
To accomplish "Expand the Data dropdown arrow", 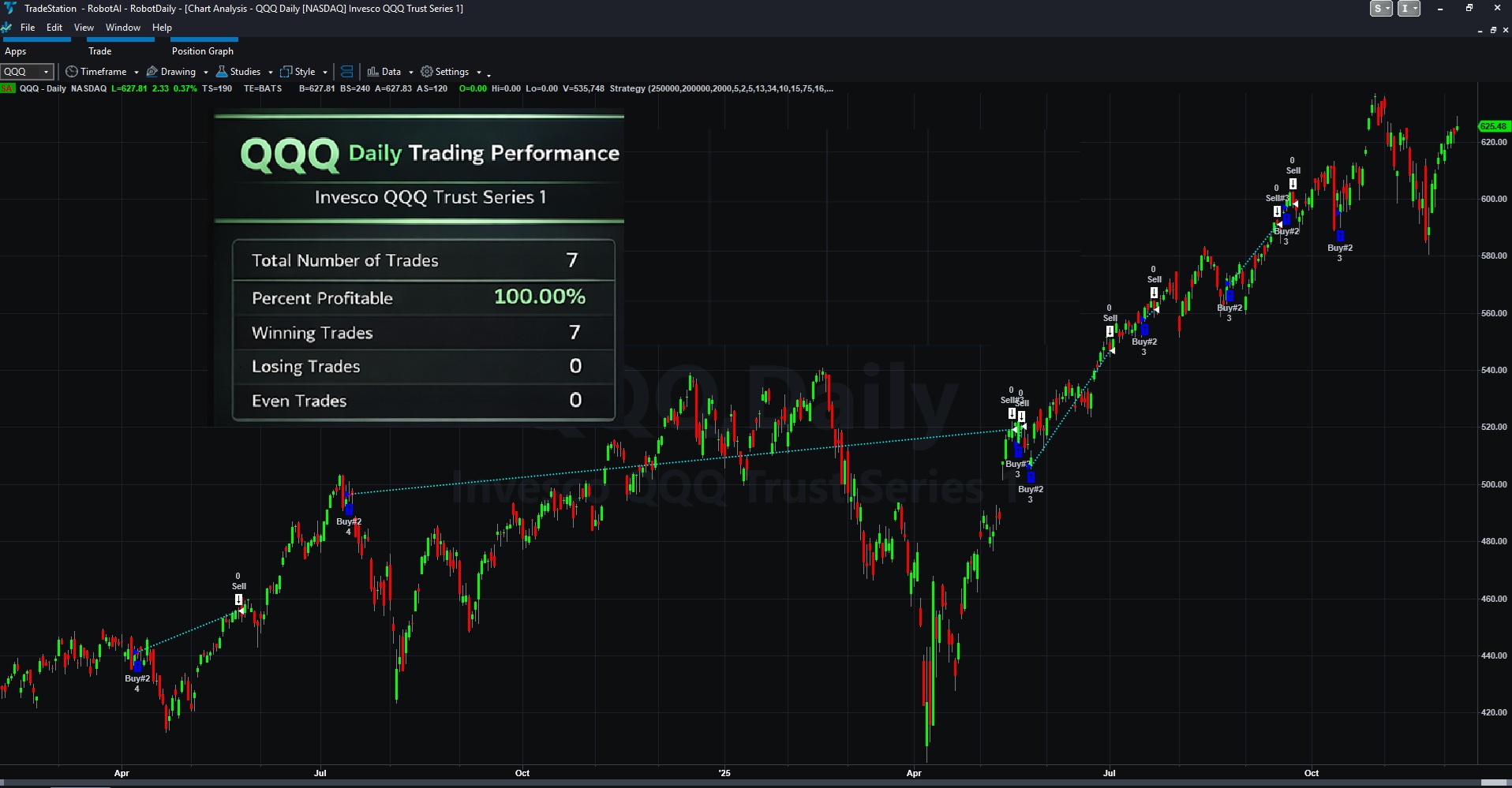I will [411, 73].
